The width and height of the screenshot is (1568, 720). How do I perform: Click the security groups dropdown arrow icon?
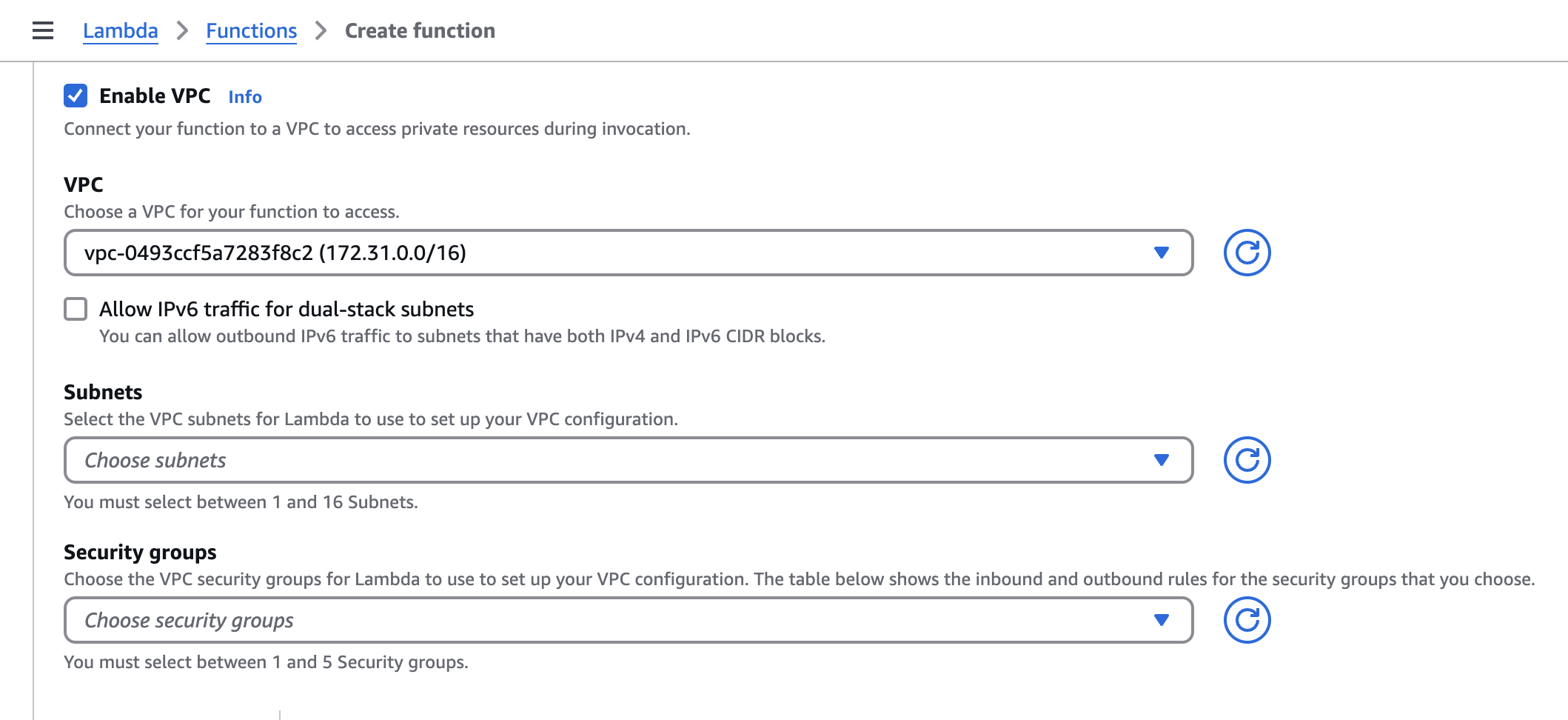pos(1161,620)
